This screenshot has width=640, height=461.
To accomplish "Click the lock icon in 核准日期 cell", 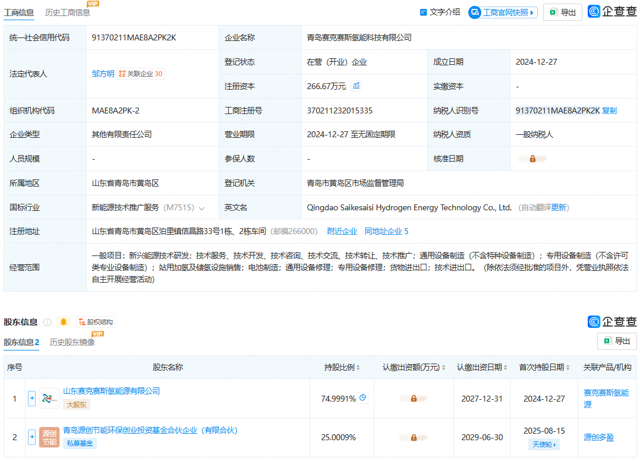I will (x=533, y=159).
